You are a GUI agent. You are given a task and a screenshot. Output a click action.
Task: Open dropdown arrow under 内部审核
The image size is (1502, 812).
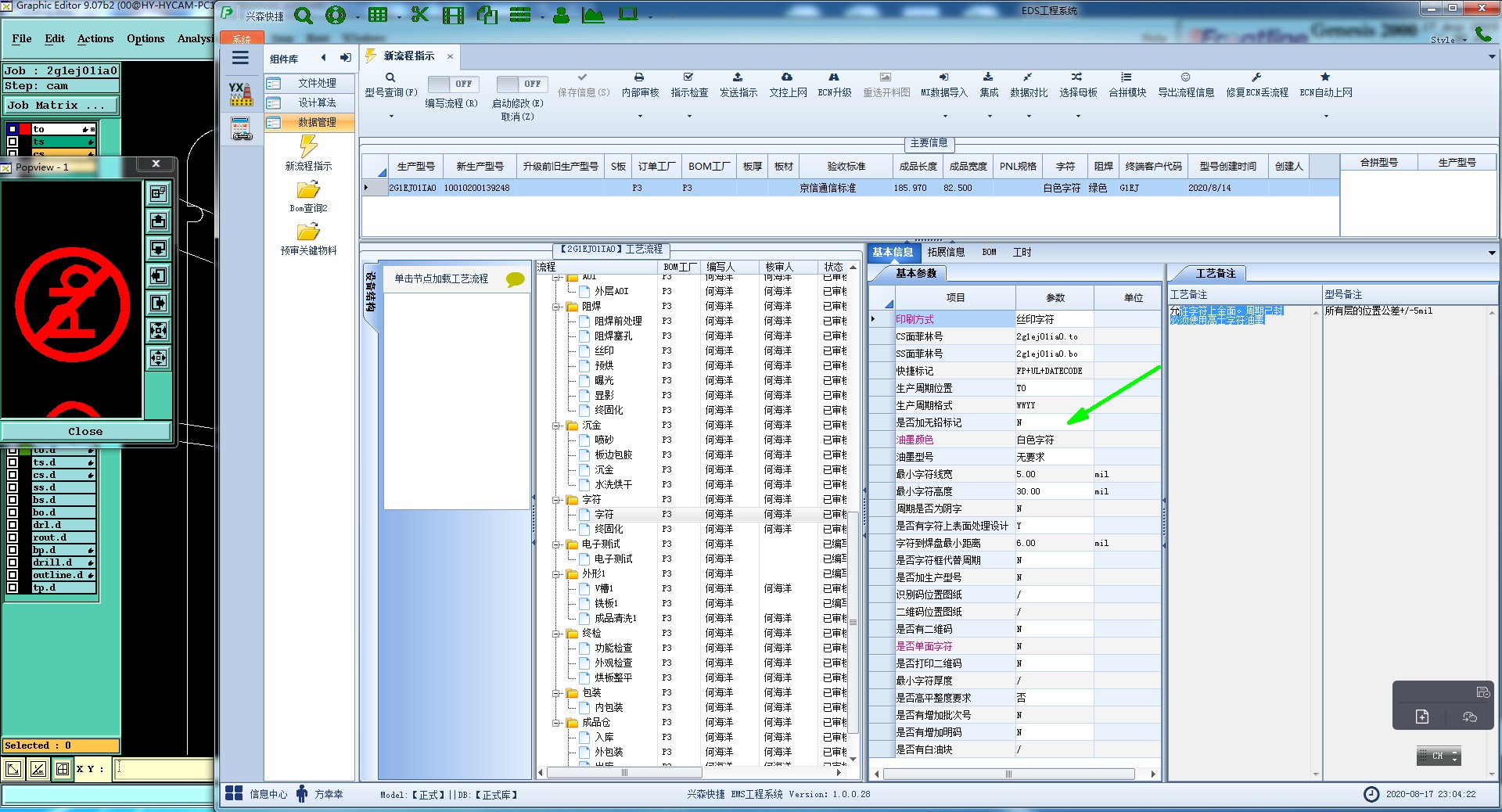click(x=640, y=116)
